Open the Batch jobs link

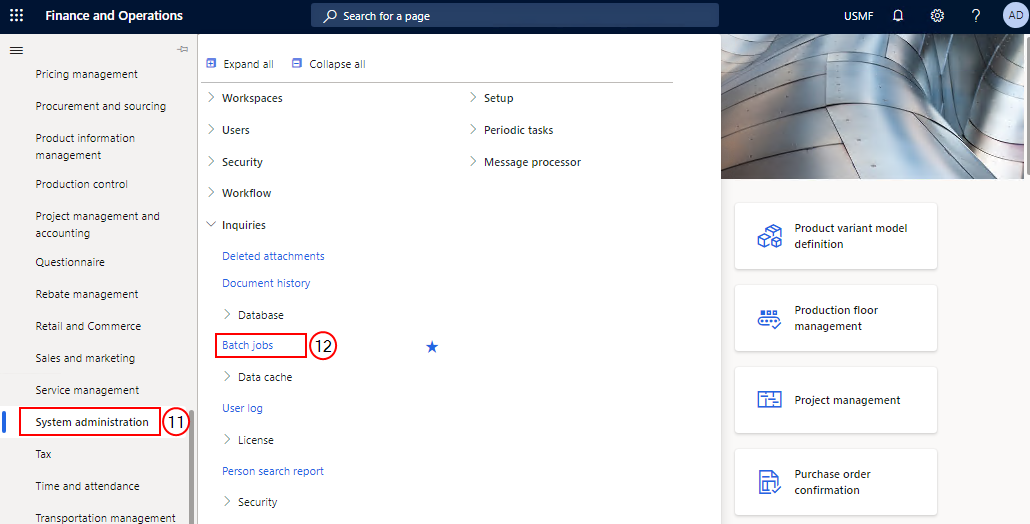pyautogui.click(x=248, y=345)
